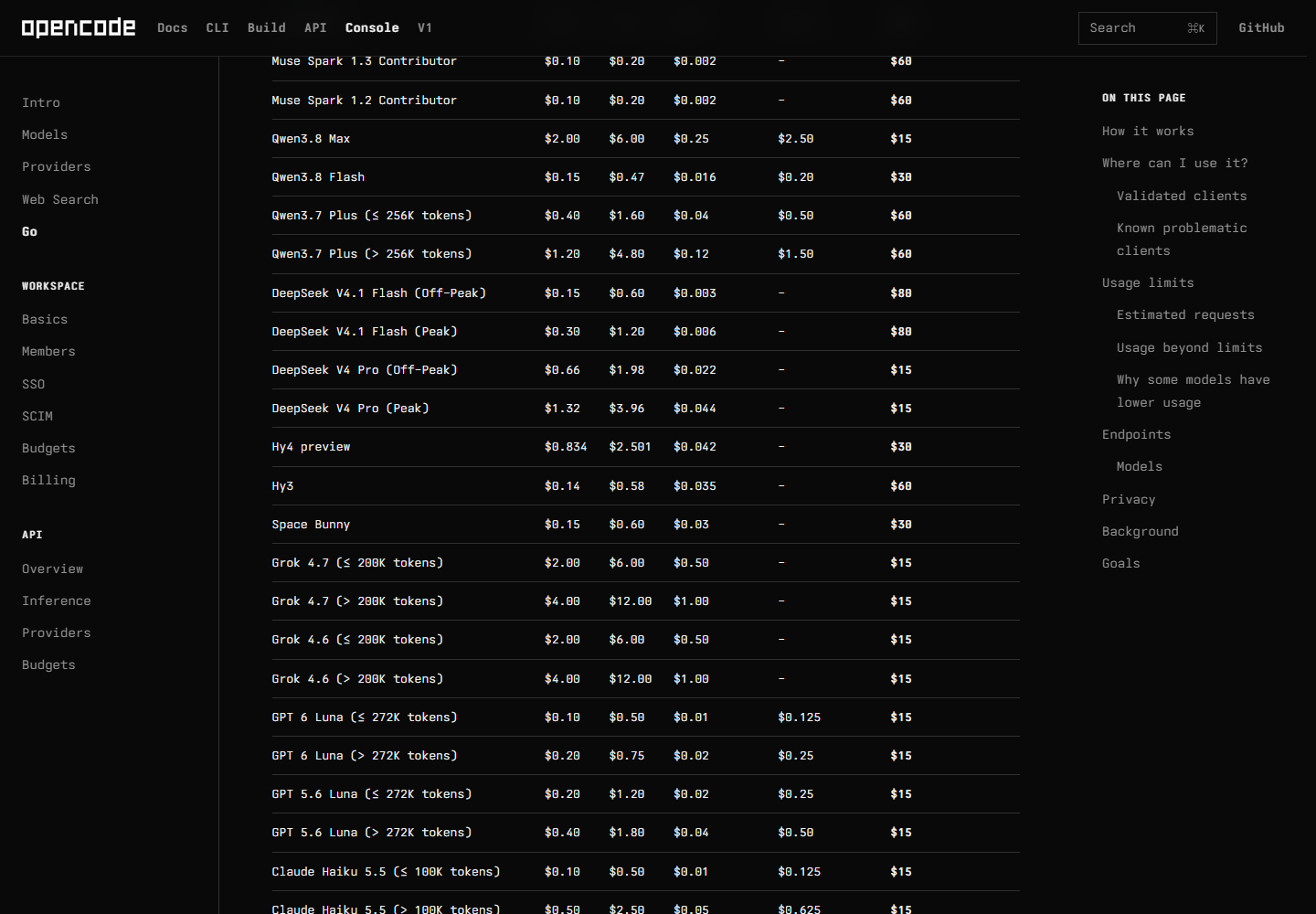Jump to Background in page outline
1316x914 pixels.
(x=1141, y=531)
